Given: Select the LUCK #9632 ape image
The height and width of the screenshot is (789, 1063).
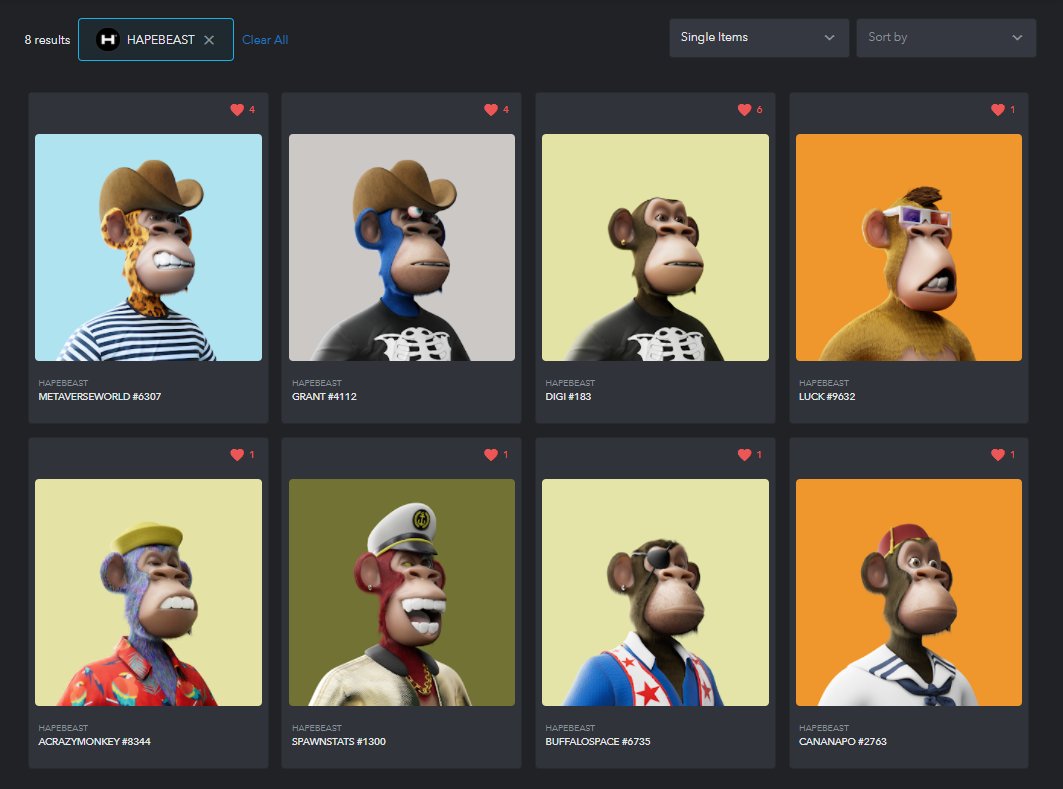Looking at the screenshot, I should (x=908, y=247).
